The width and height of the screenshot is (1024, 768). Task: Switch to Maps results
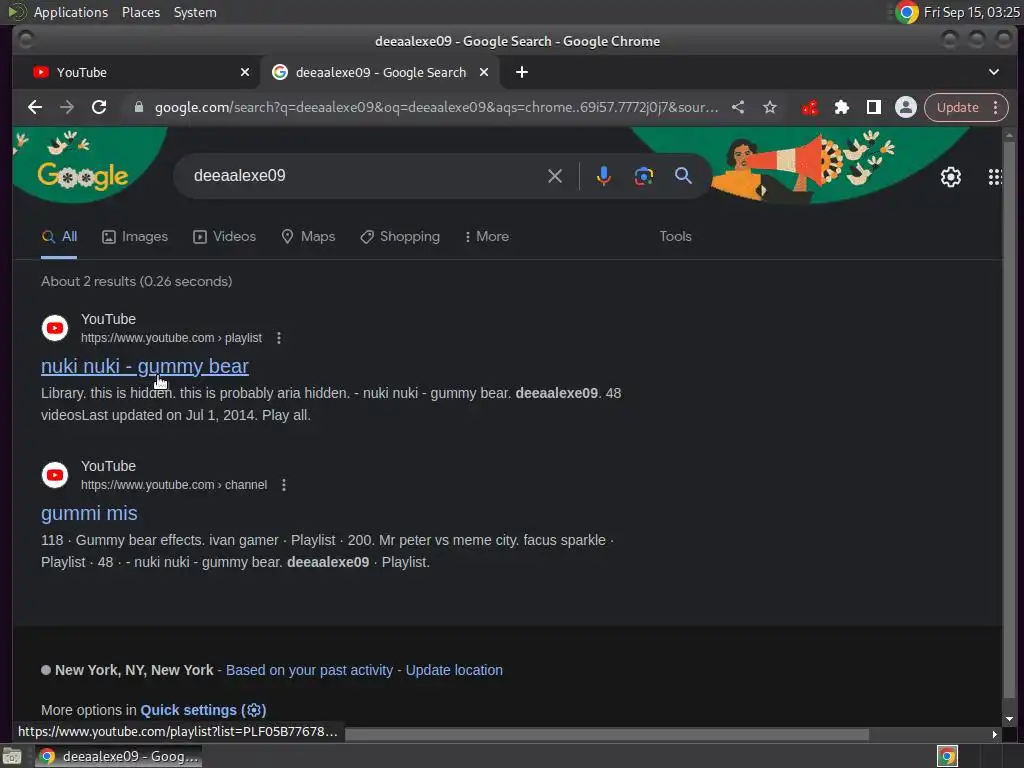point(308,236)
